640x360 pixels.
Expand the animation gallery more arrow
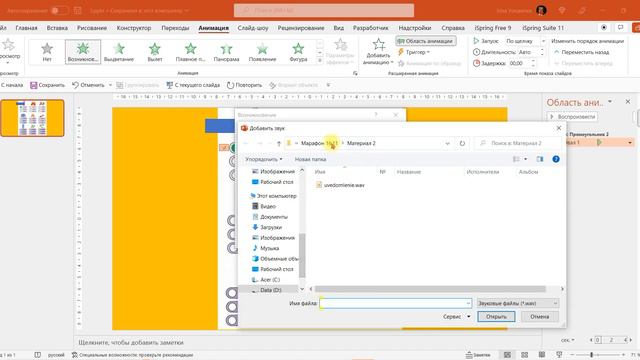coord(320,60)
